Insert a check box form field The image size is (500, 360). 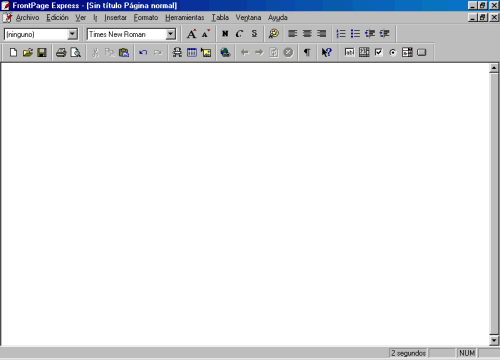pos(378,53)
